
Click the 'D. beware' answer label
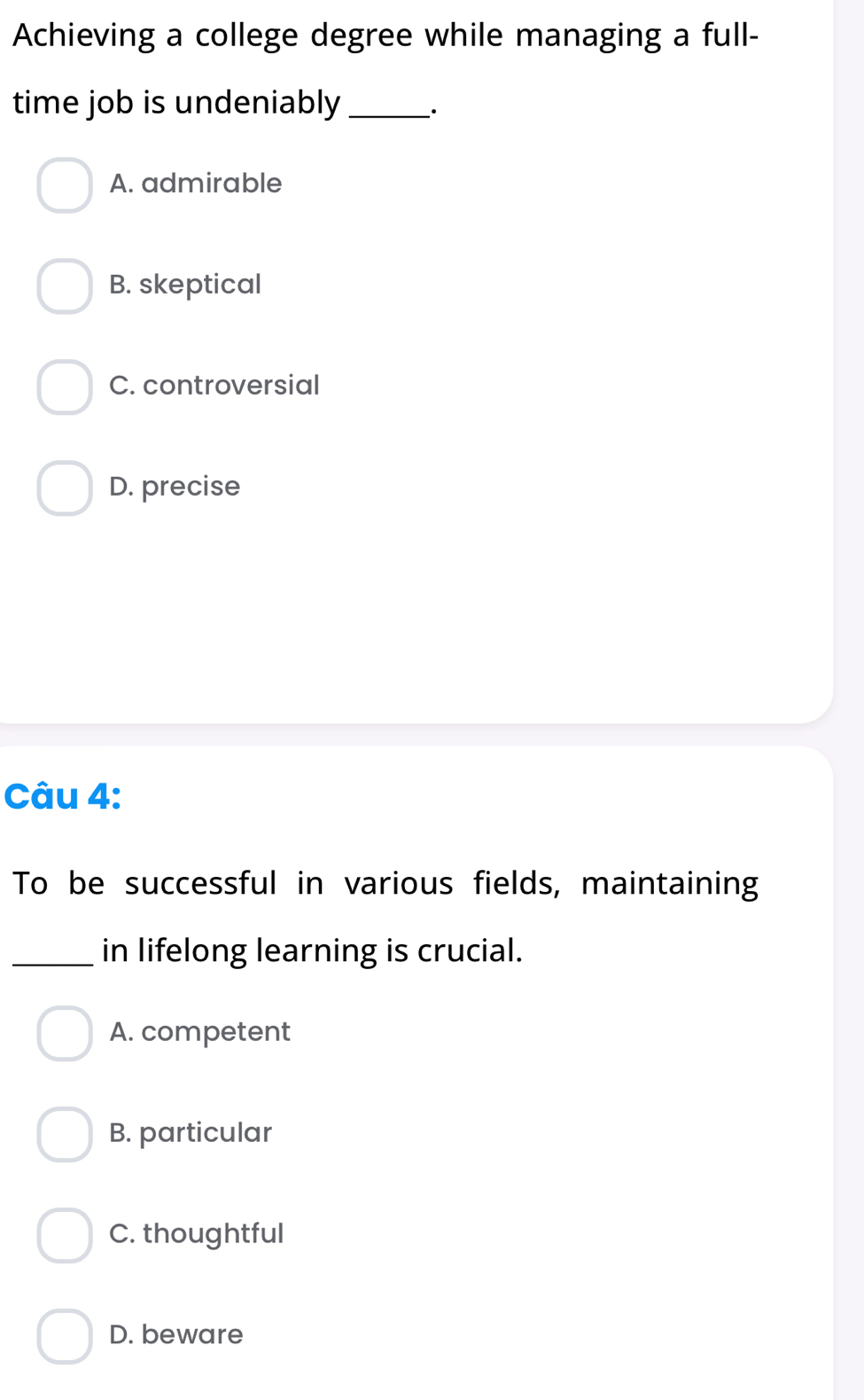coord(175,1335)
